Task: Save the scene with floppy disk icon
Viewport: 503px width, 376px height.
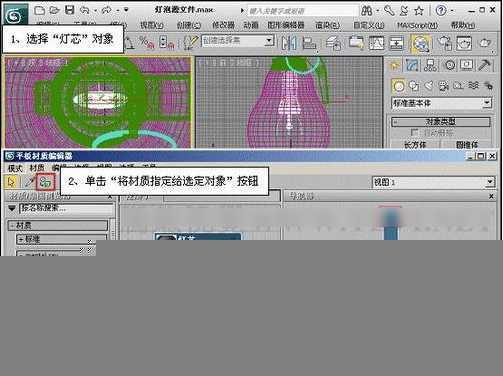Action: click(x=69, y=10)
